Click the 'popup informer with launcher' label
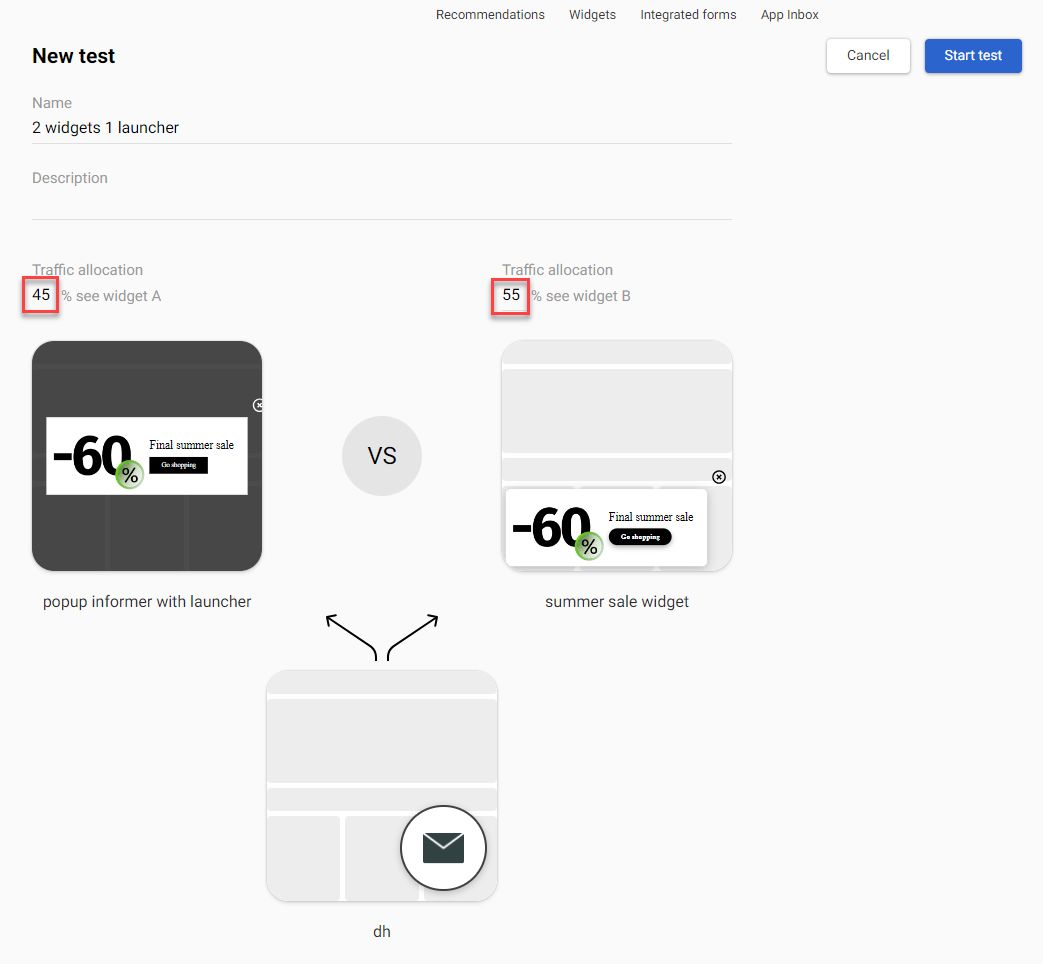The width and height of the screenshot is (1043, 964). 147,601
